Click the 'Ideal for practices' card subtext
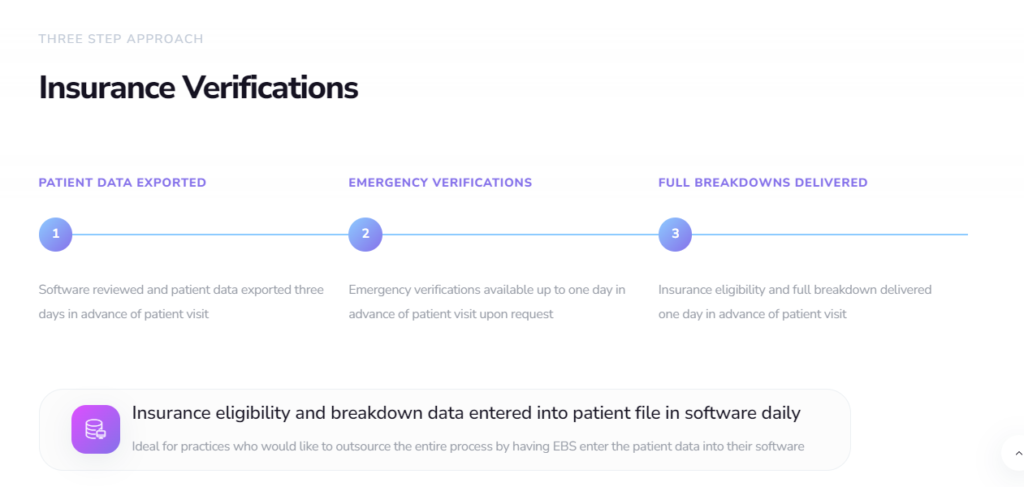 (x=468, y=446)
